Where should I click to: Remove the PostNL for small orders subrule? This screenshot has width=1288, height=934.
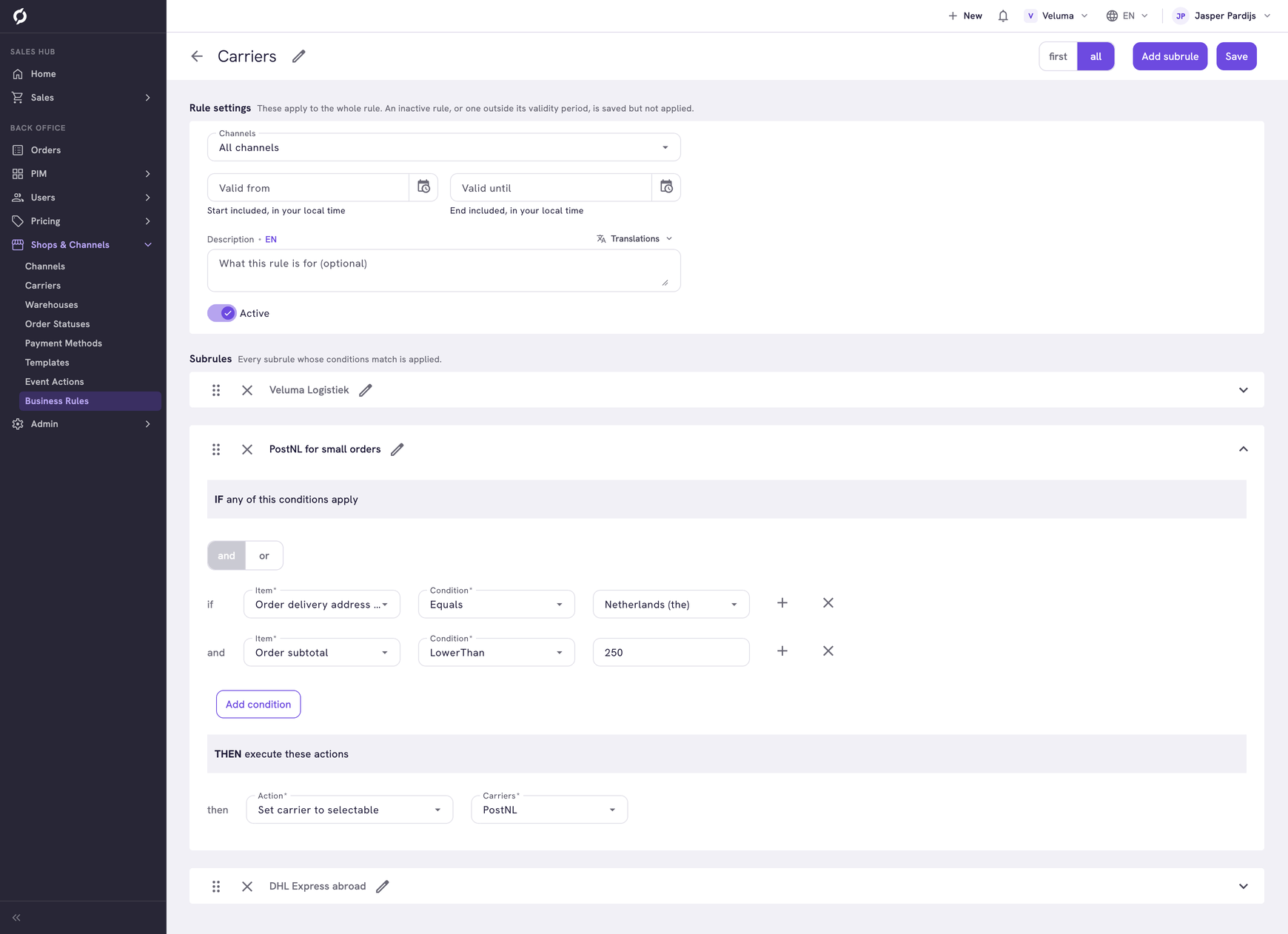click(247, 449)
